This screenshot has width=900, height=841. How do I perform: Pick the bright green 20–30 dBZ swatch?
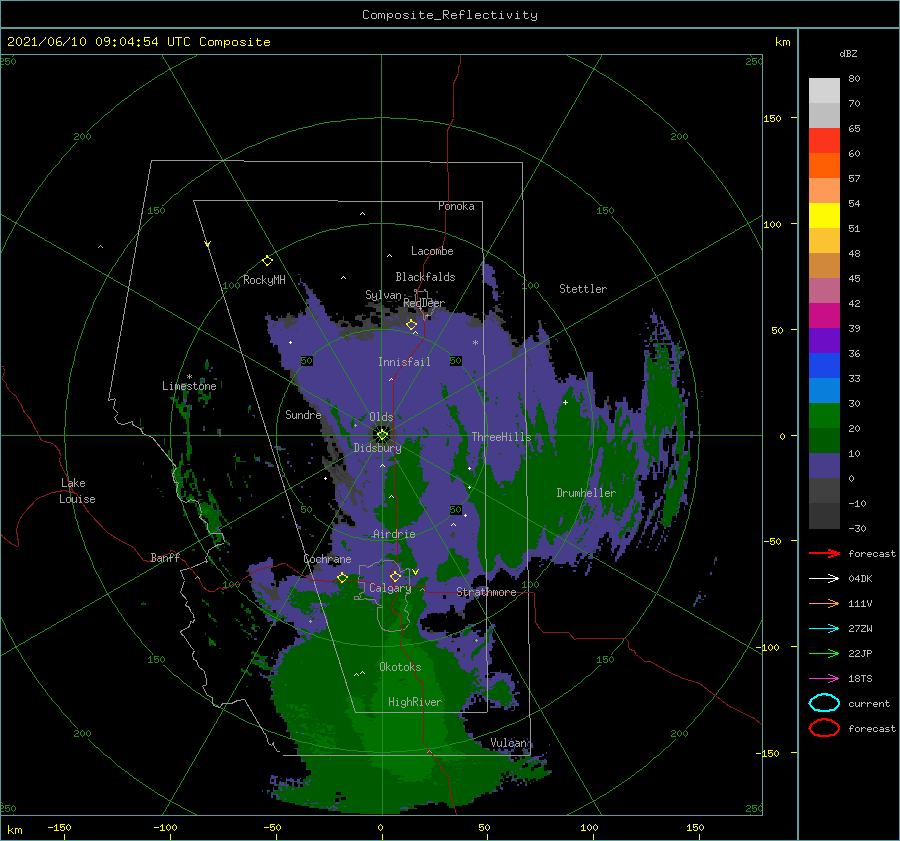click(x=824, y=416)
